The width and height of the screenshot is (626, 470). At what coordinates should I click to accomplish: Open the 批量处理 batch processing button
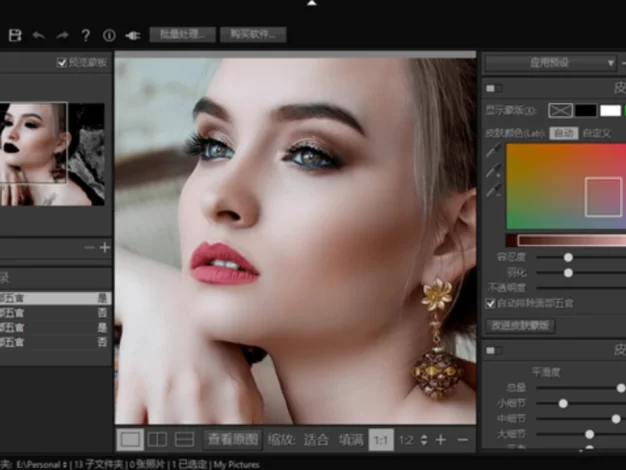(182, 35)
